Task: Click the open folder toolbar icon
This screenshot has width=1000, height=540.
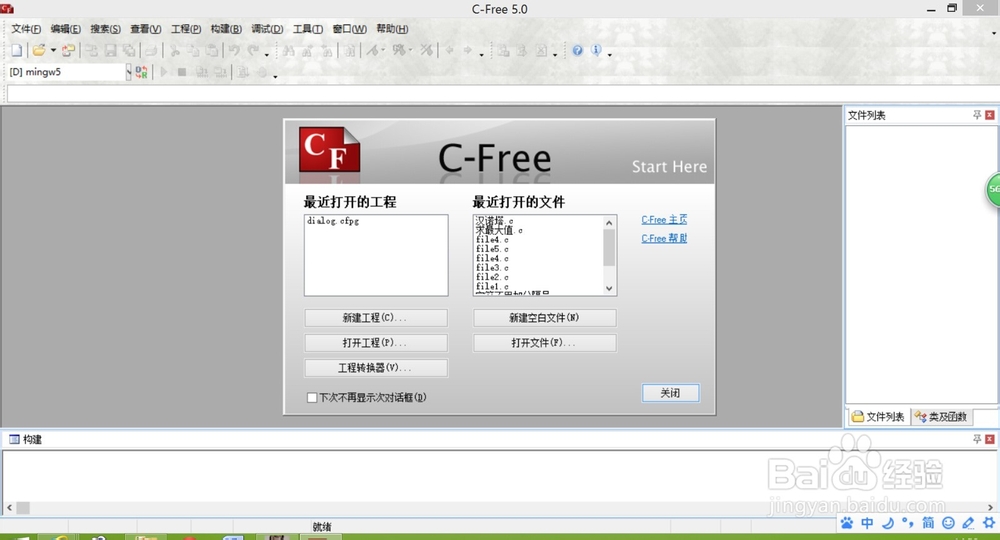Action: tap(39, 50)
